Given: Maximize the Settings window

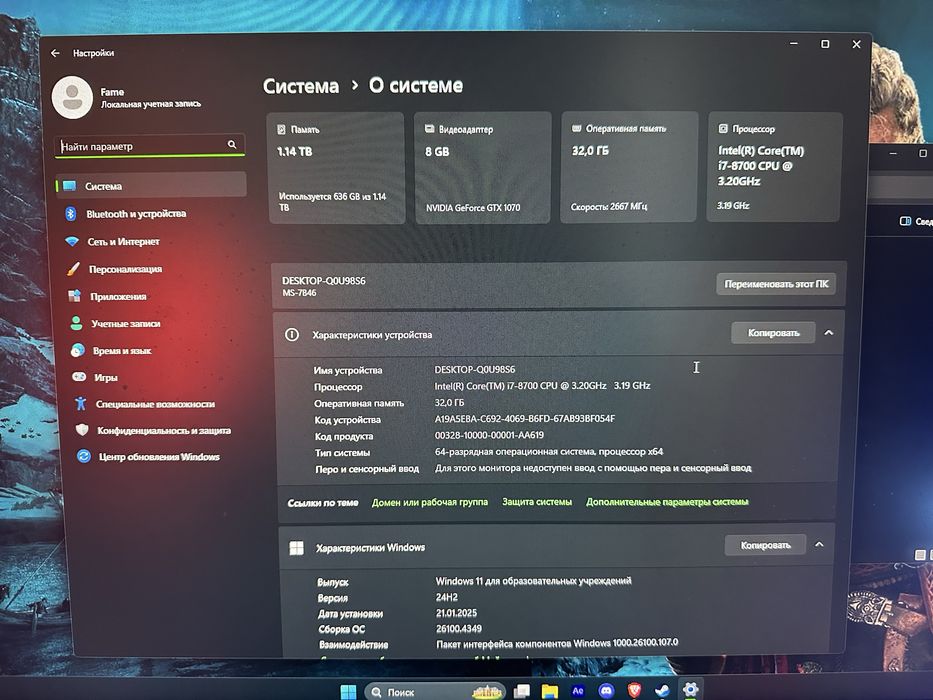Looking at the screenshot, I should tap(825, 44).
